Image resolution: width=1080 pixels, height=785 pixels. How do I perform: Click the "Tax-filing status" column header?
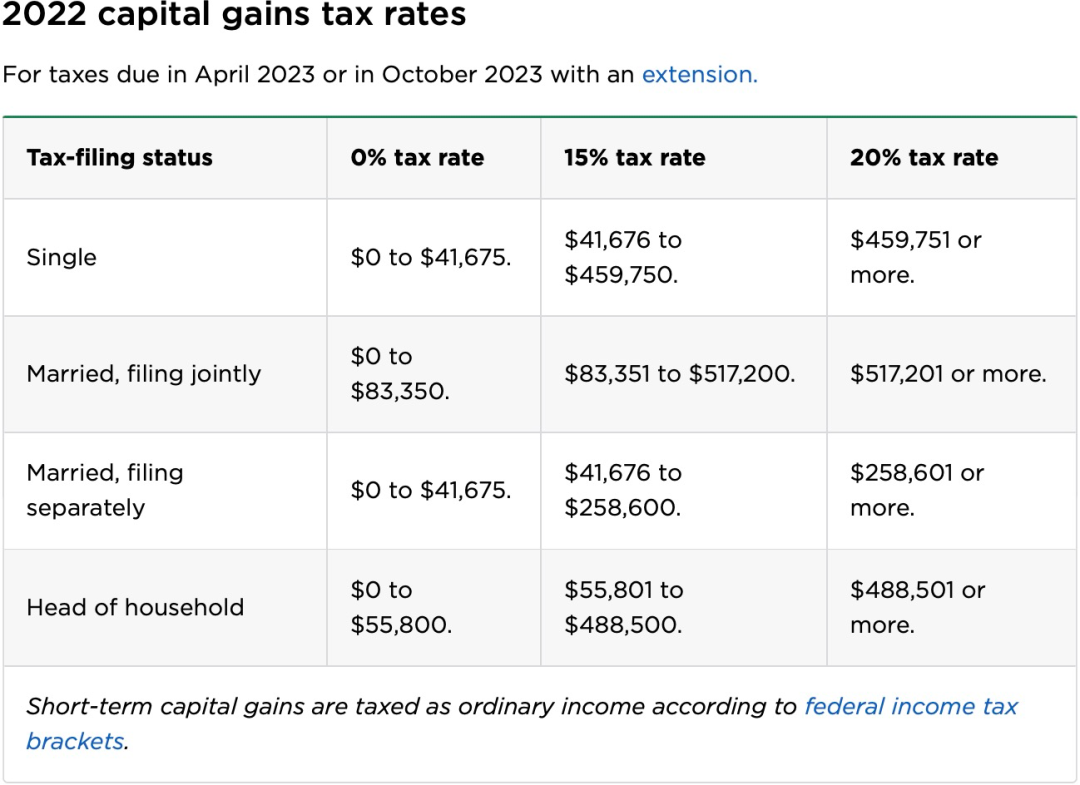[120, 158]
